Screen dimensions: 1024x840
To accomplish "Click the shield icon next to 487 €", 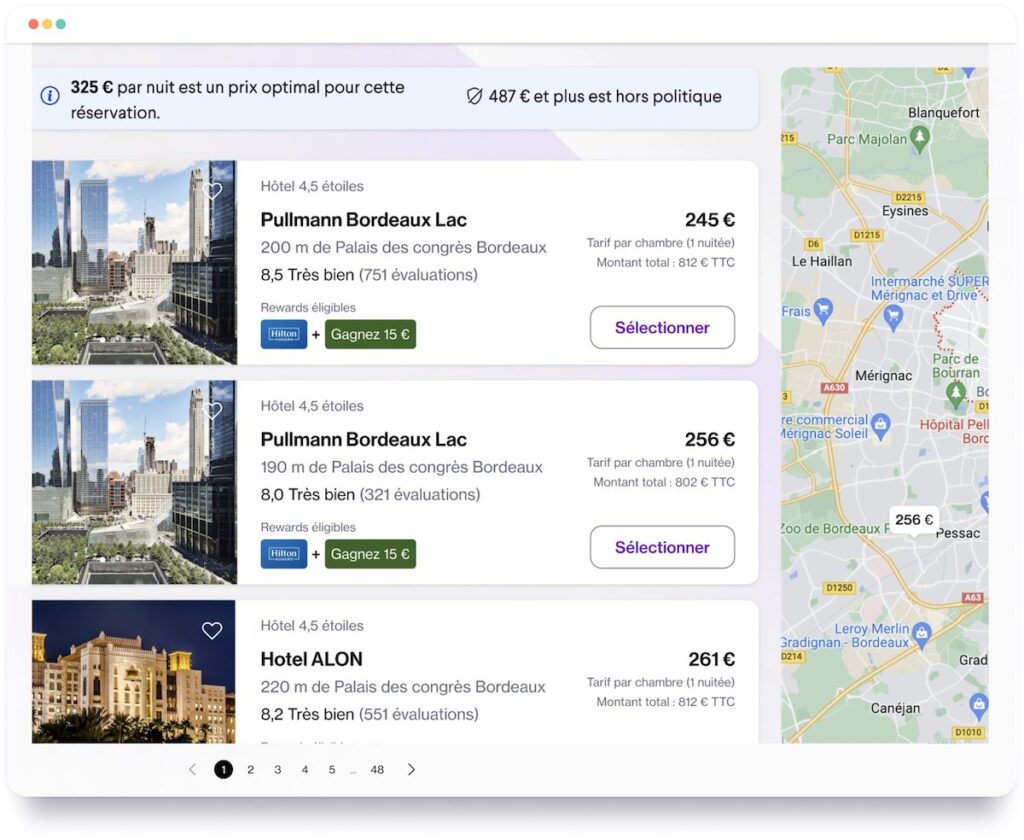I will [x=474, y=96].
